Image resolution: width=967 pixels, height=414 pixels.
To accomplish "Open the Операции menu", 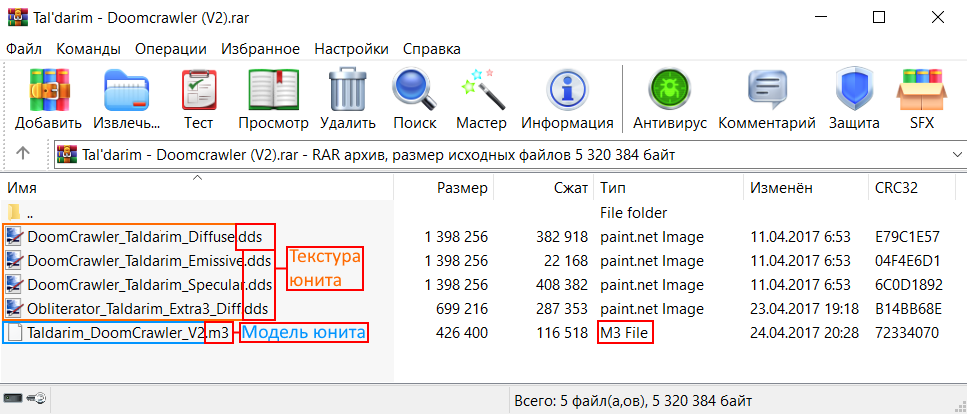I will click(x=171, y=49).
